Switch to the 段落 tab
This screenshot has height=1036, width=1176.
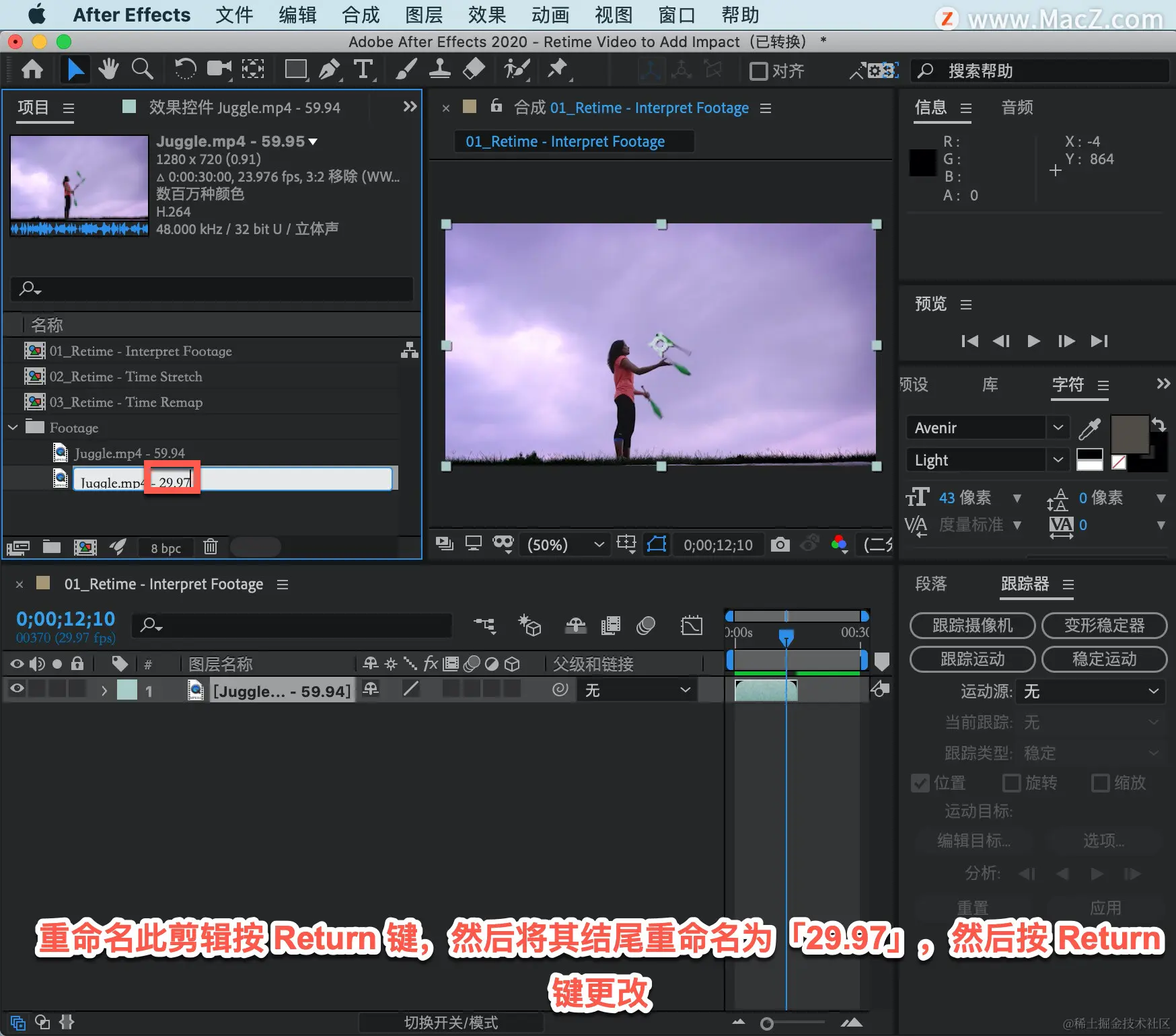[x=931, y=584]
